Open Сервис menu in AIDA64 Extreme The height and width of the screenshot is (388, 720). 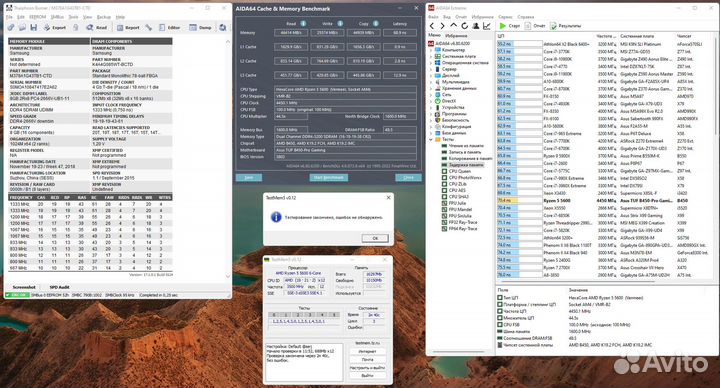tap(505, 17)
